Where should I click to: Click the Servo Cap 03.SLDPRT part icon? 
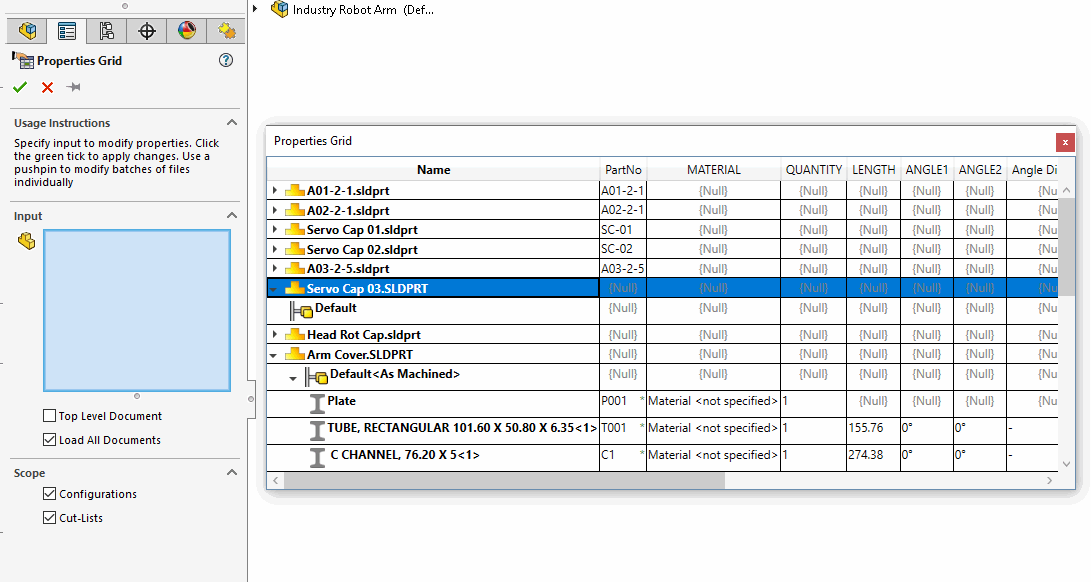click(x=295, y=288)
